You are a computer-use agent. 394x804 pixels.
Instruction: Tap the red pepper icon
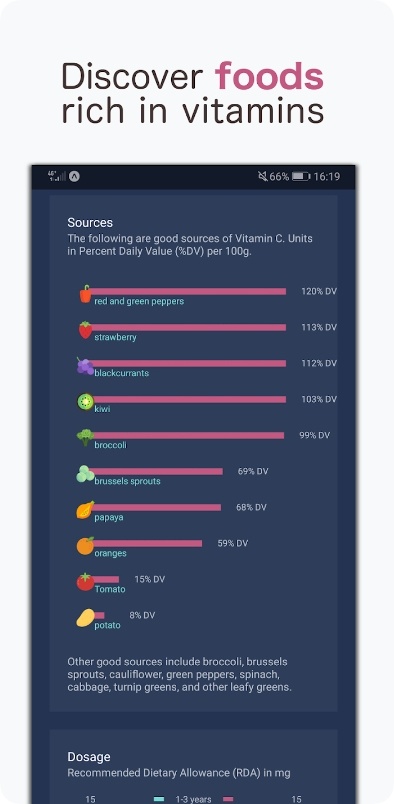pos(86,294)
